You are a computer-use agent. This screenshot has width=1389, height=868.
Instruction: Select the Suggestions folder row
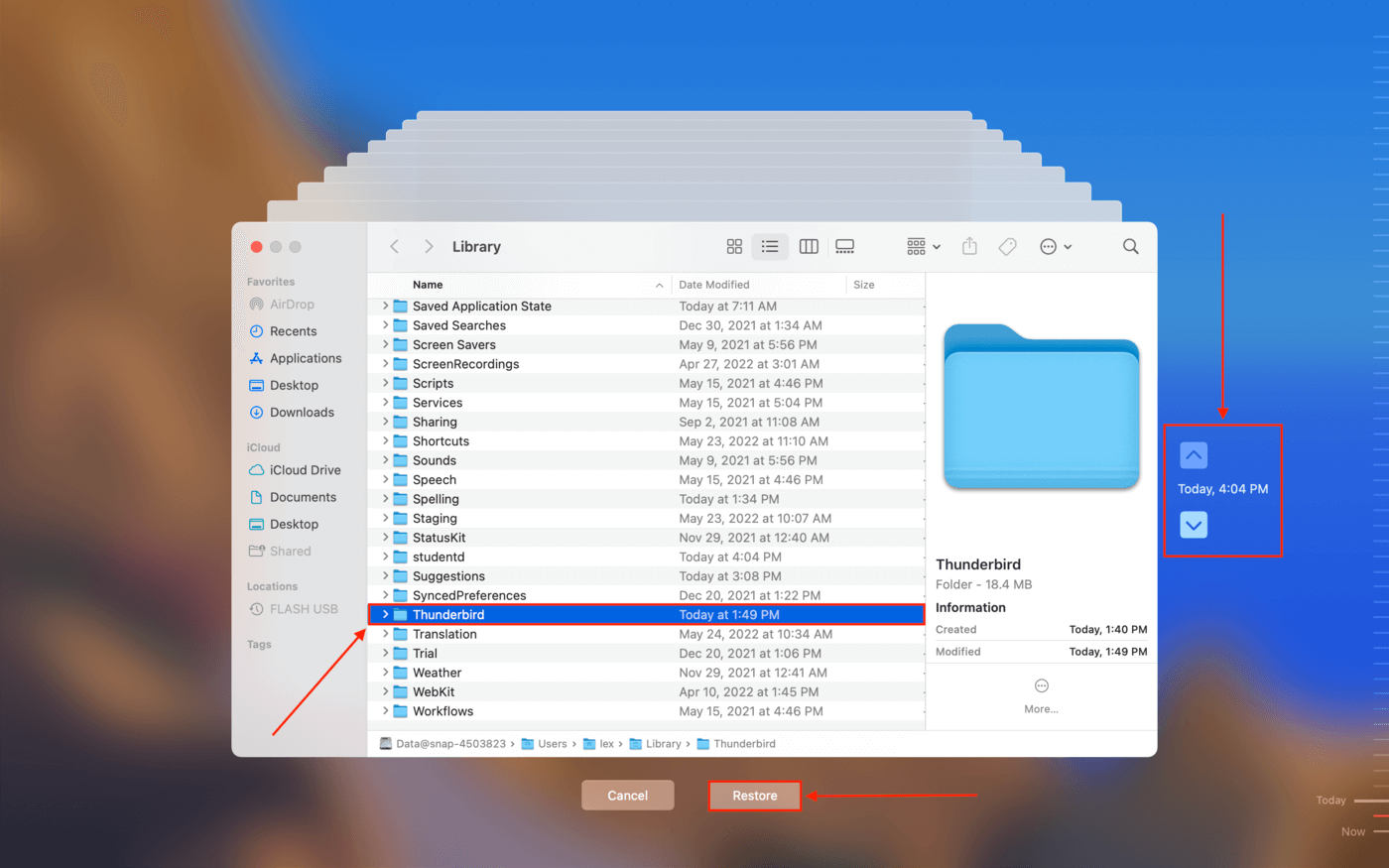646,576
